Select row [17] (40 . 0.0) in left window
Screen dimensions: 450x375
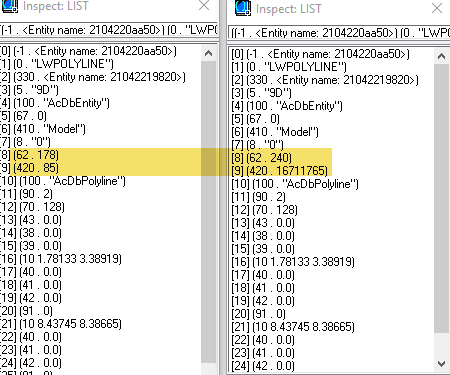(x=31, y=272)
